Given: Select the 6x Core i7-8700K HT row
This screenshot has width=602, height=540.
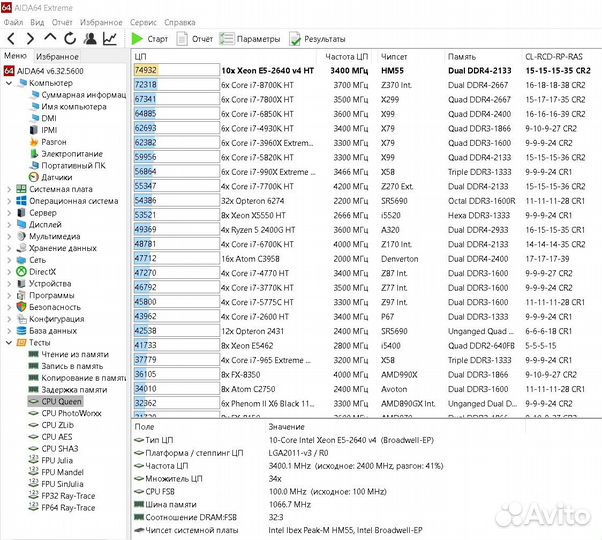Looking at the screenshot, I should 367,85.
